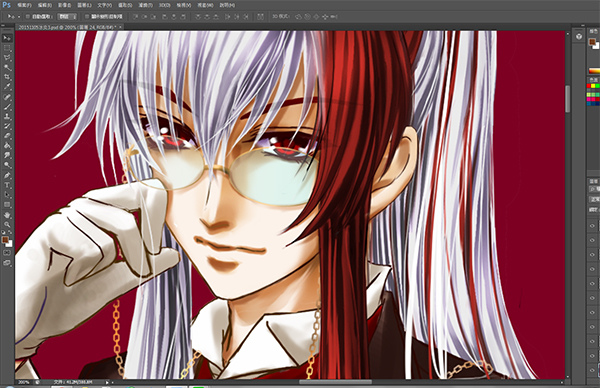
Task: Open the 編輯(E) Edit menu
Action: 44,5
